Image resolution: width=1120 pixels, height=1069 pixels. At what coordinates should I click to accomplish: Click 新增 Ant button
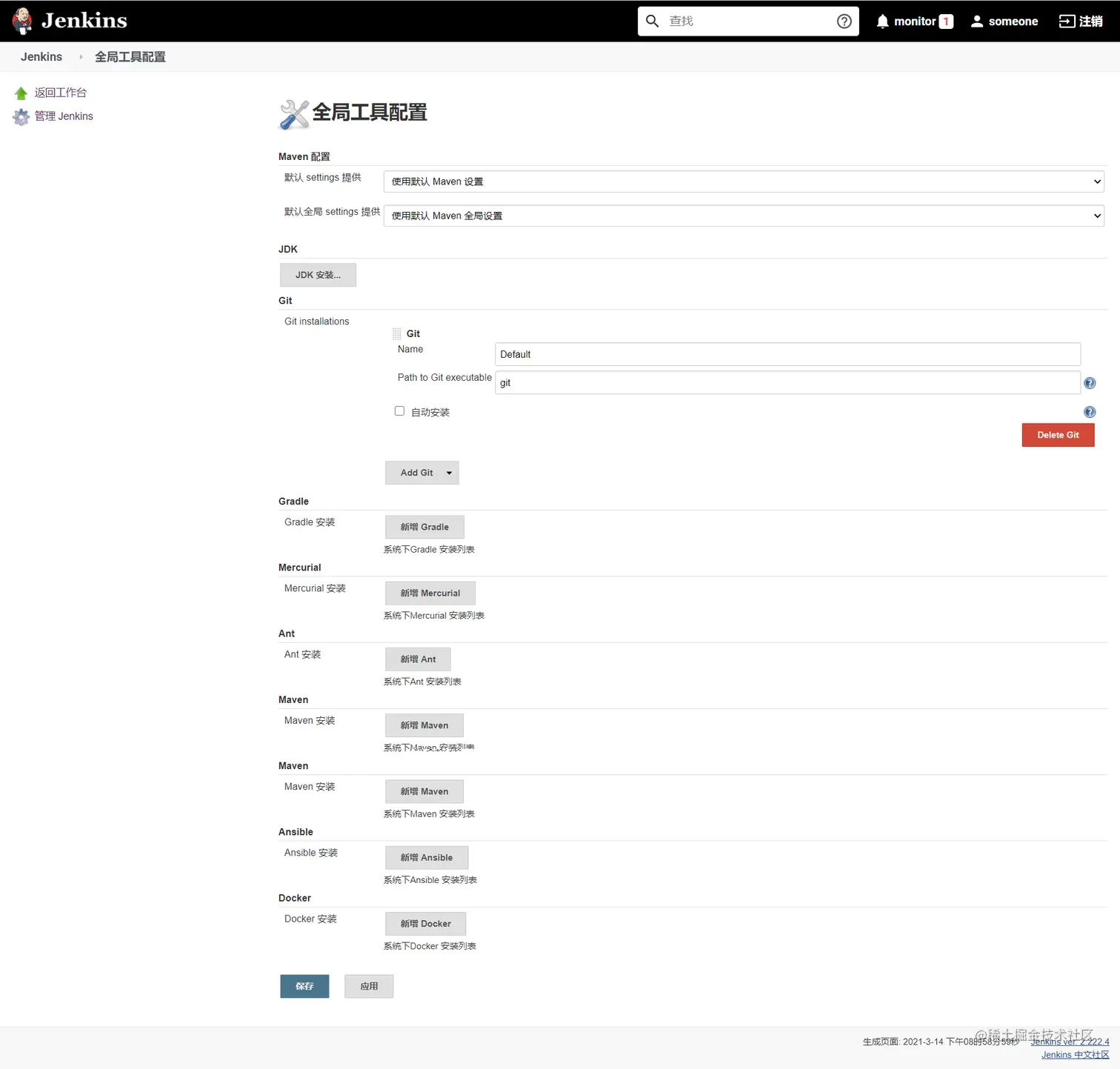coord(418,659)
